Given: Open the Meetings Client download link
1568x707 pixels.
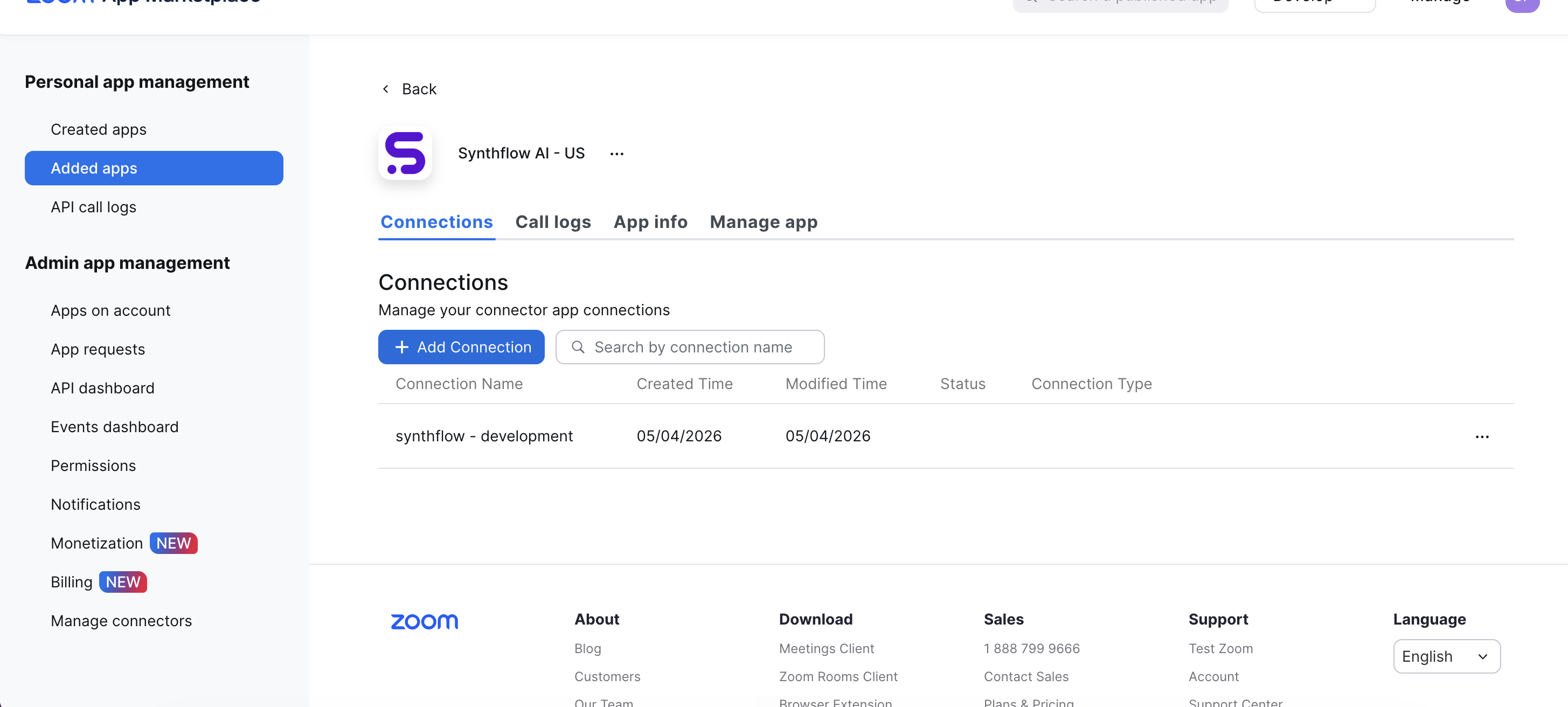Looking at the screenshot, I should click(826, 649).
